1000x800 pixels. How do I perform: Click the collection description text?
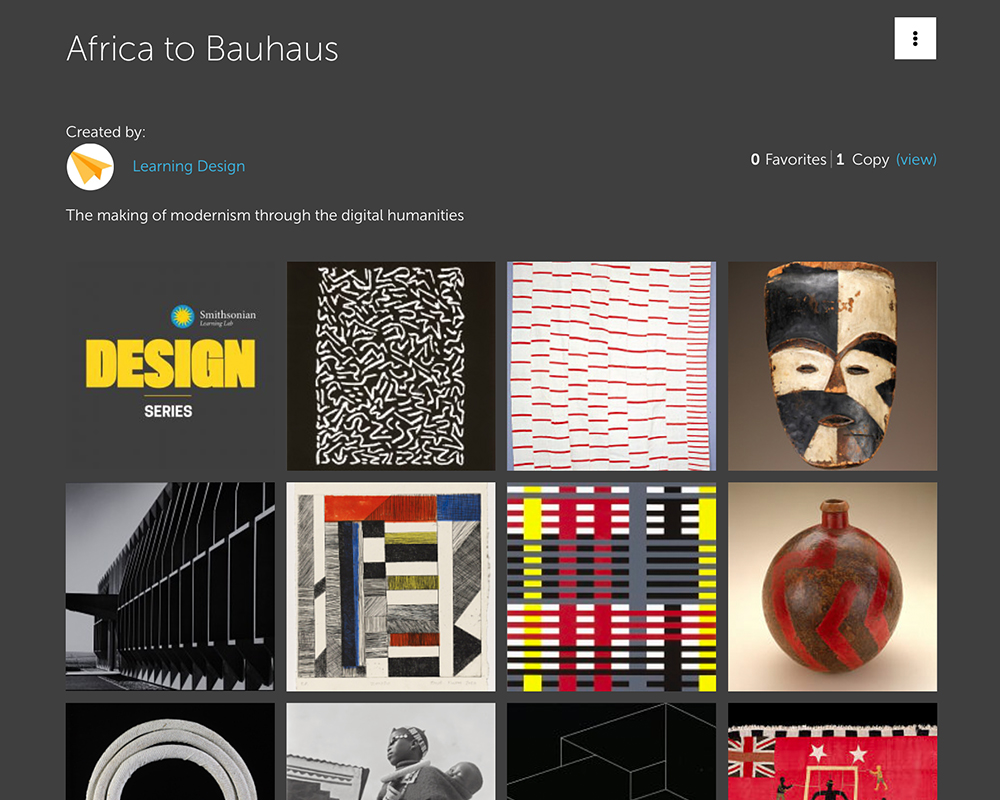[x=265, y=216]
